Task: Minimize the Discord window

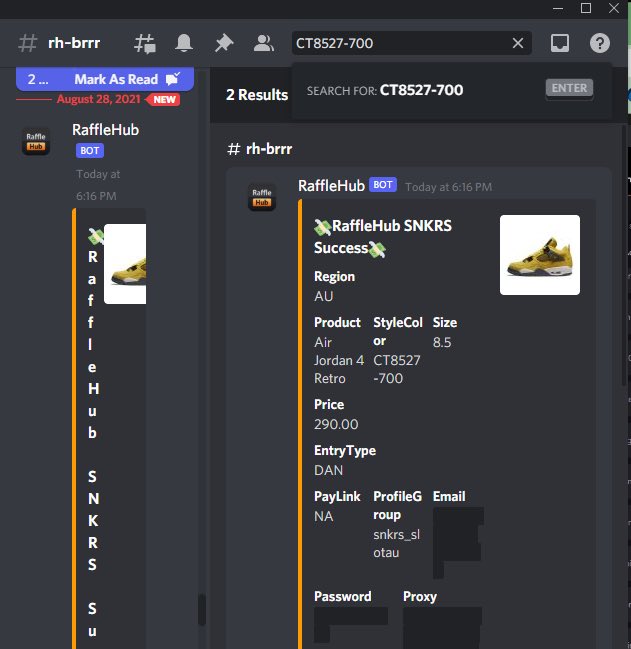Action: pyautogui.click(x=558, y=8)
